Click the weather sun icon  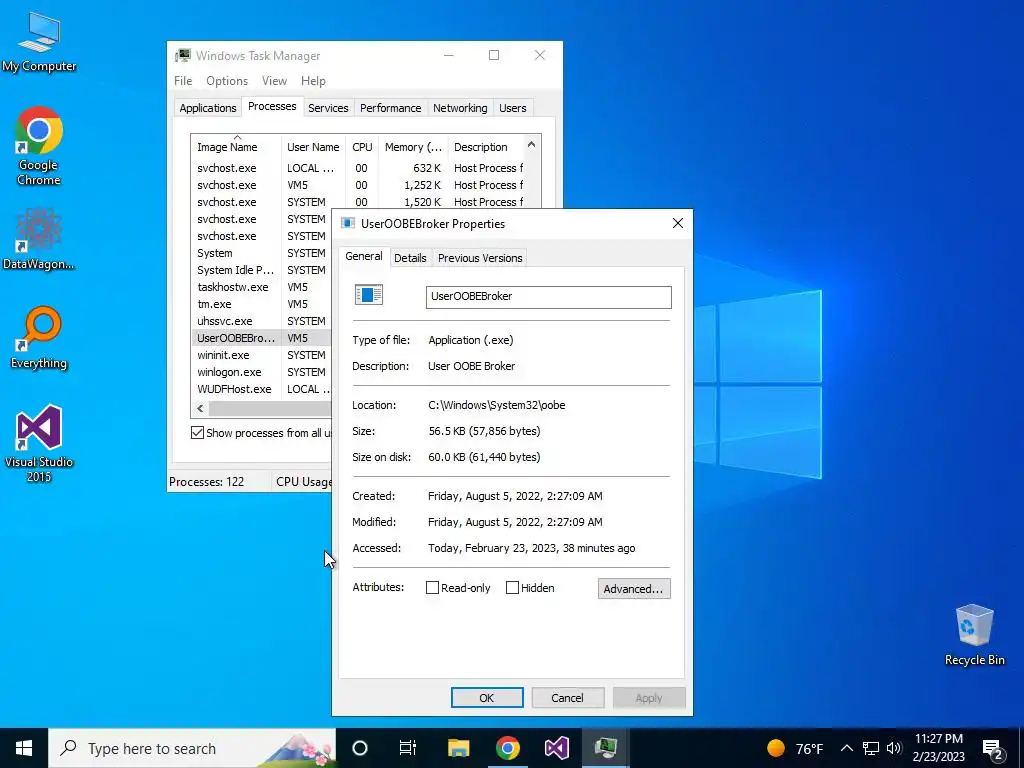pos(776,748)
